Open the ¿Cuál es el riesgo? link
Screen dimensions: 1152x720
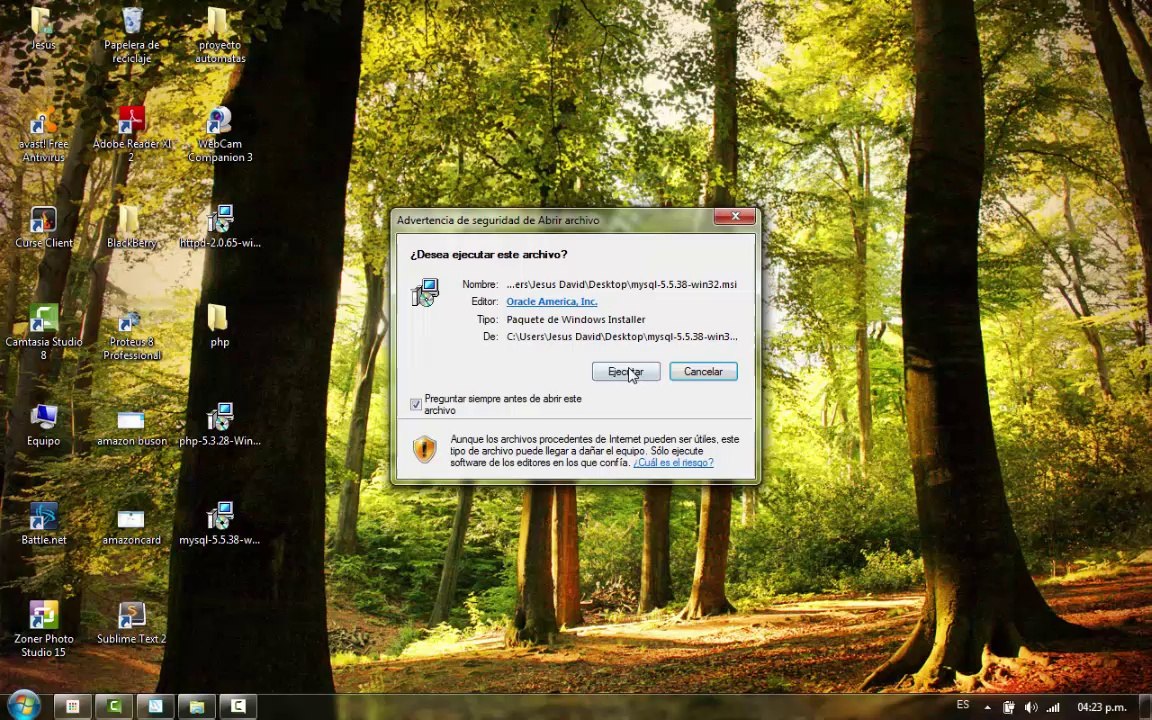coord(673,463)
